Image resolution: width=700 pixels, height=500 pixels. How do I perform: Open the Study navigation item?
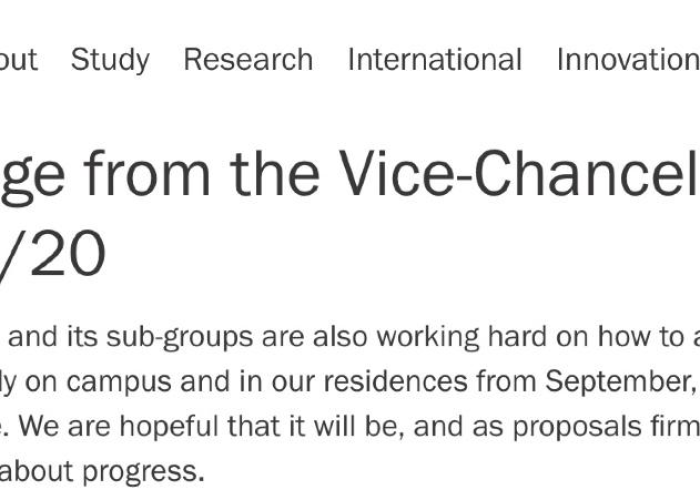coord(110,60)
